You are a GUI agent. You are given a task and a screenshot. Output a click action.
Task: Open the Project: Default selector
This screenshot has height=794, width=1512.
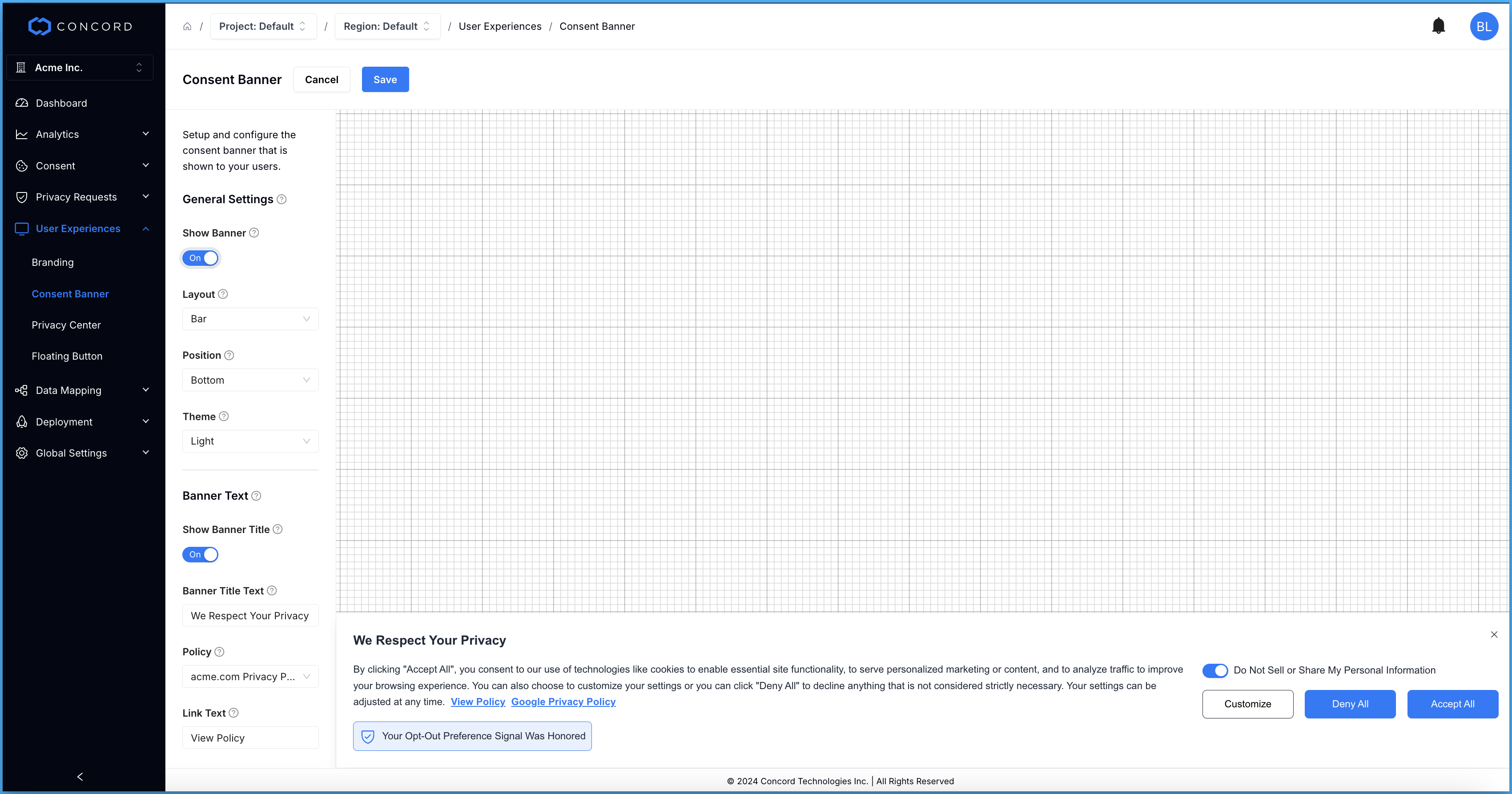264,26
